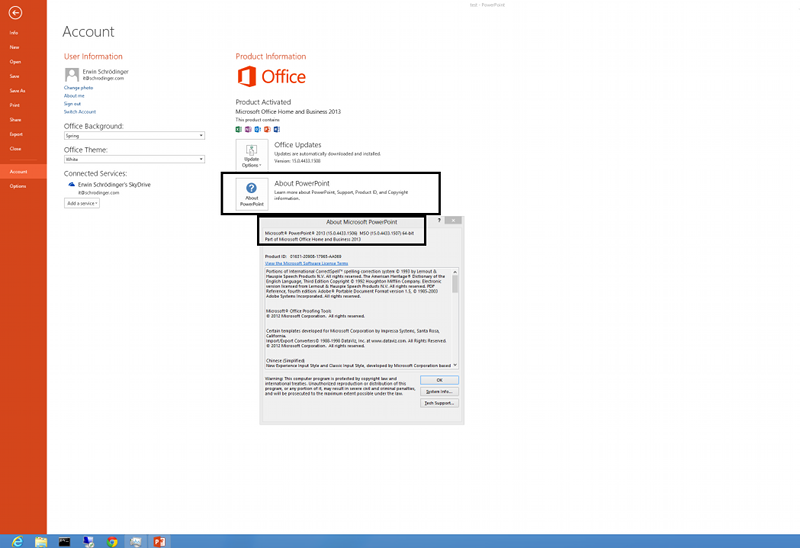Image resolution: width=800 pixels, height=548 pixels.
Task: Open File Explorer from the taskbar
Action: [41, 541]
